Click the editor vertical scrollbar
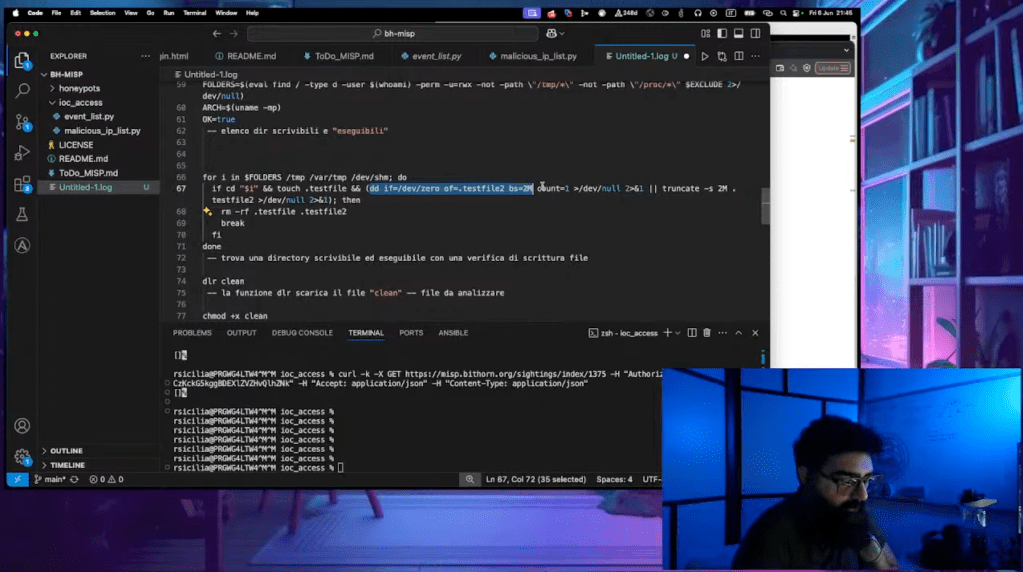The image size is (1023, 572). tap(765, 205)
